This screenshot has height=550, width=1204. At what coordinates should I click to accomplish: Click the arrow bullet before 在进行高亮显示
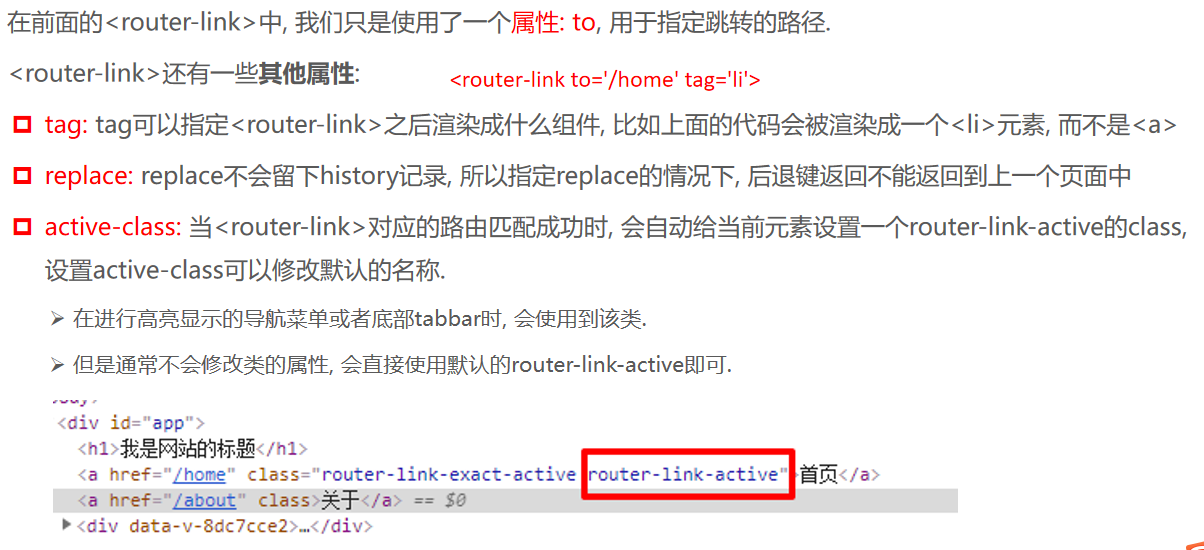point(57,319)
